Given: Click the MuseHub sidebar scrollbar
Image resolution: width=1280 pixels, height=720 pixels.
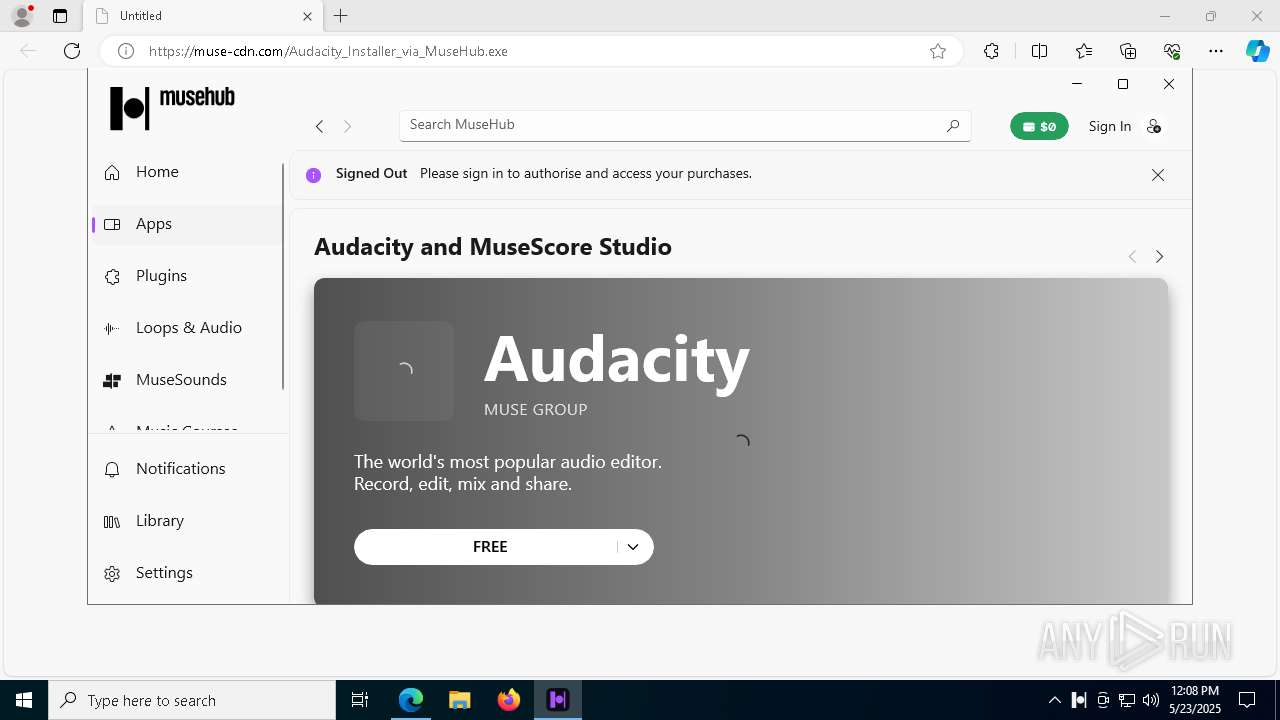Looking at the screenshot, I should click(x=284, y=277).
